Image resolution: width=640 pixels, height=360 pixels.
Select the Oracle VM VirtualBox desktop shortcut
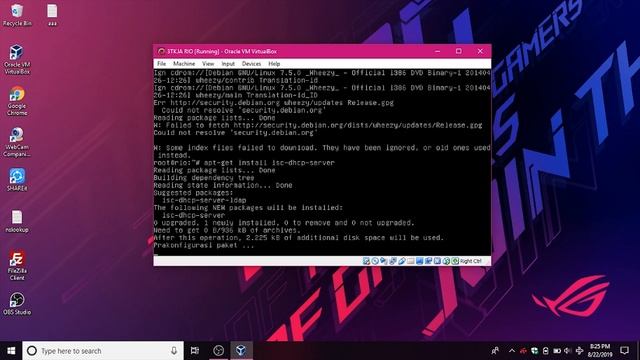coord(17,60)
